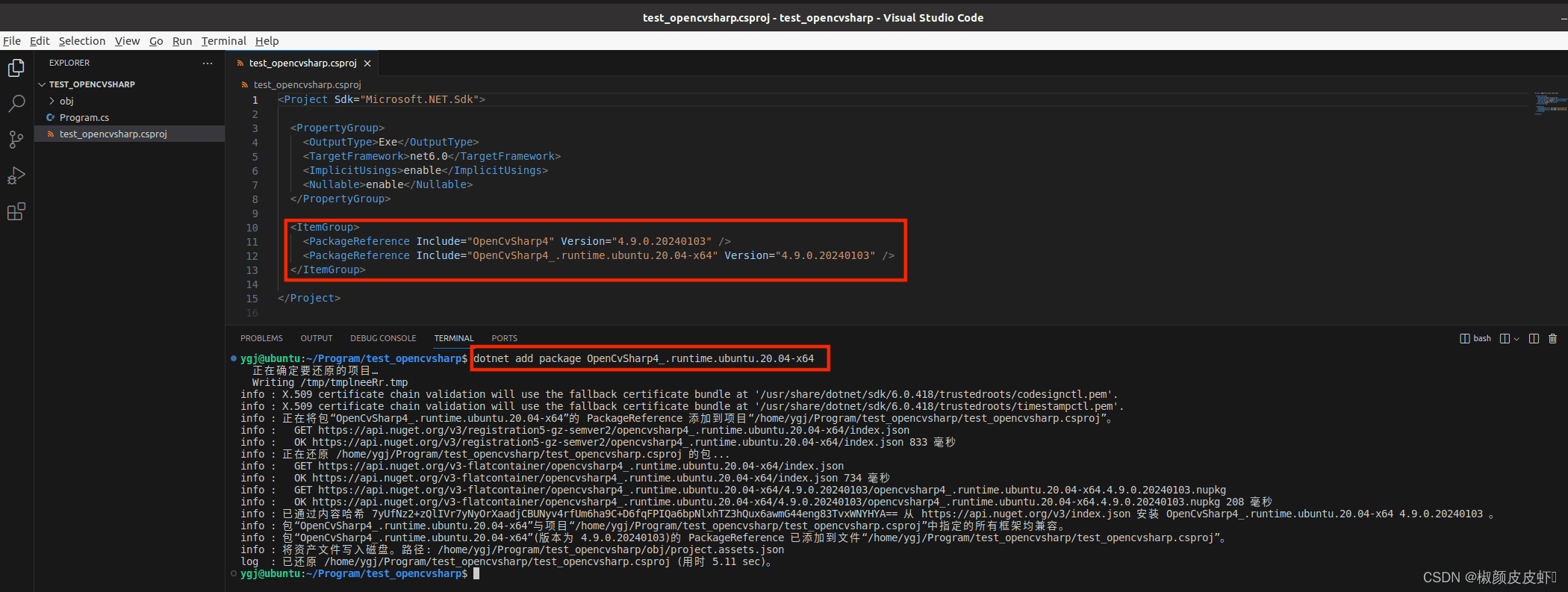The width and height of the screenshot is (1568, 592).
Task: Open the View menu
Action: (127, 41)
